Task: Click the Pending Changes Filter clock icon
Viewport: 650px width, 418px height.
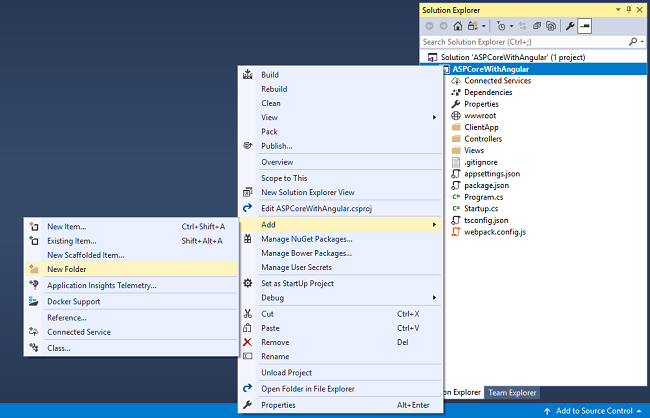Action: 501,26
